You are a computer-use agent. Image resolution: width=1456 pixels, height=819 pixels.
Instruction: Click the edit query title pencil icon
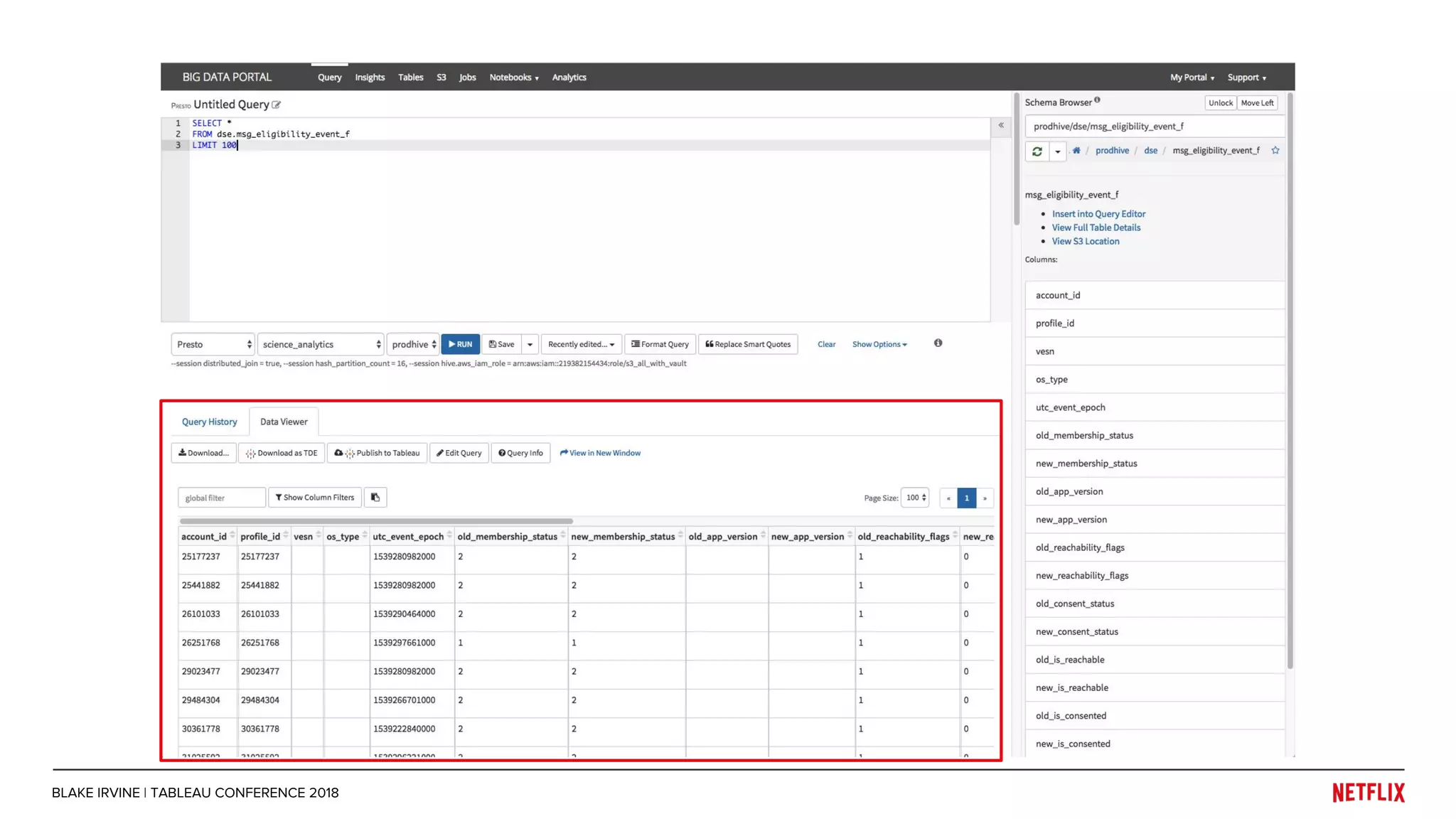pos(277,105)
